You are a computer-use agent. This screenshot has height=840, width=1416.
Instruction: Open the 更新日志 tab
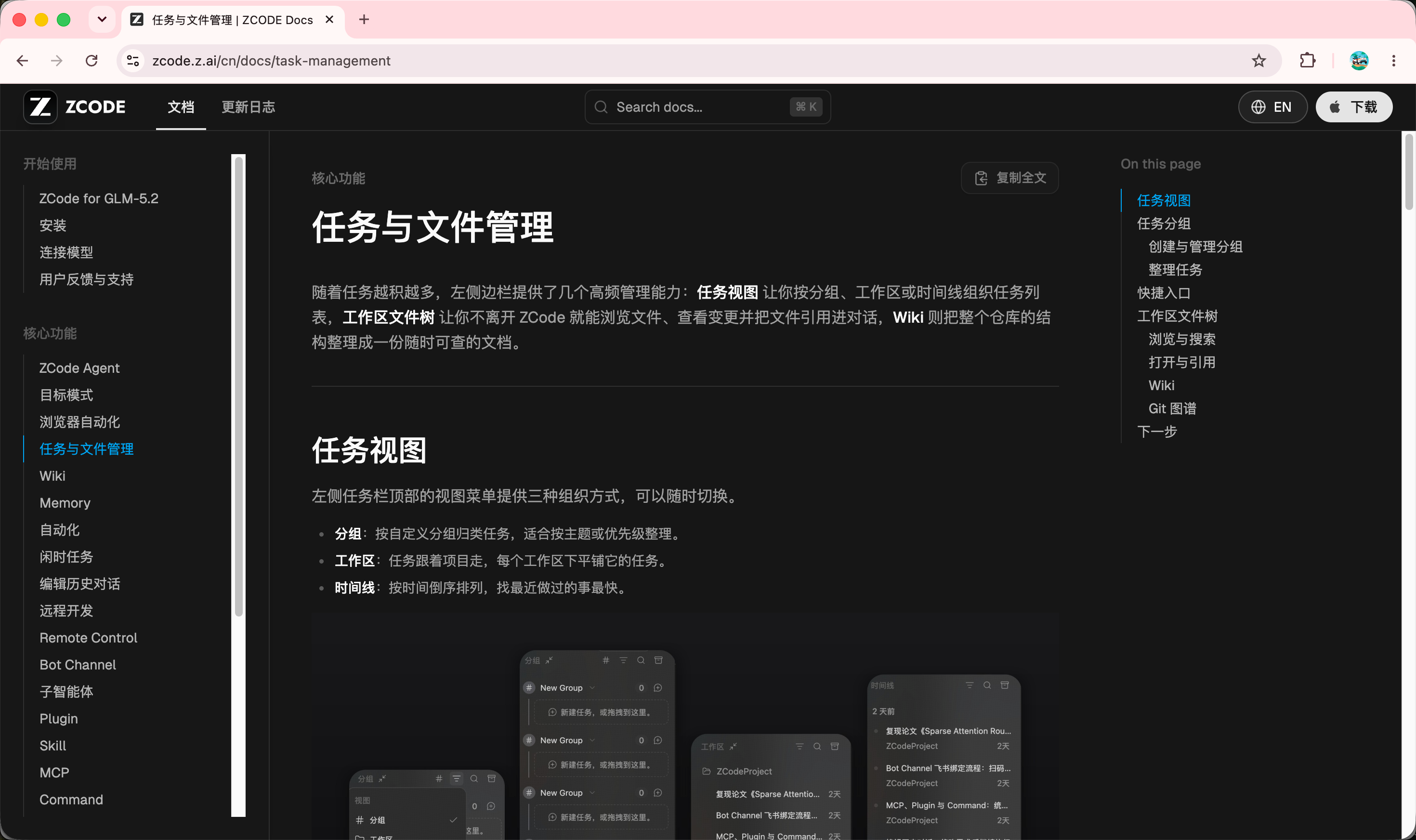[x=249, y=107]
